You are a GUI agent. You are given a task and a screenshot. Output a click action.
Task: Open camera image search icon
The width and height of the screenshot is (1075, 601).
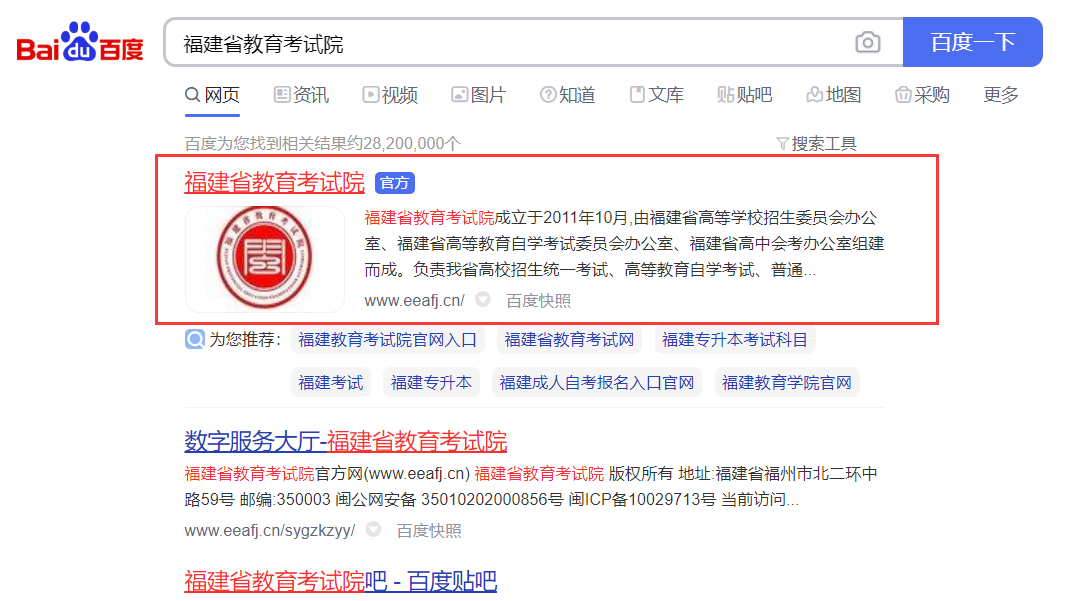pyautogui.click(x=867, y=42)
